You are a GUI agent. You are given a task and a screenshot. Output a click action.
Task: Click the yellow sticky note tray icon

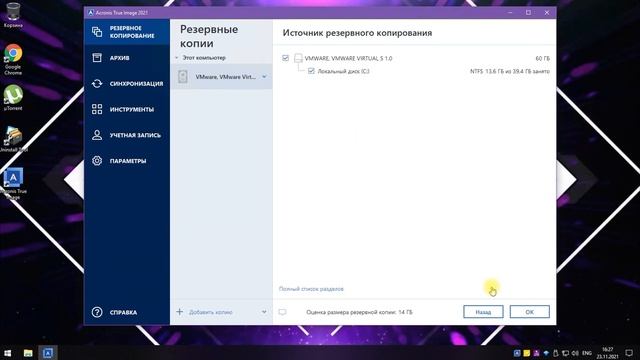click(x=527, y=353)
